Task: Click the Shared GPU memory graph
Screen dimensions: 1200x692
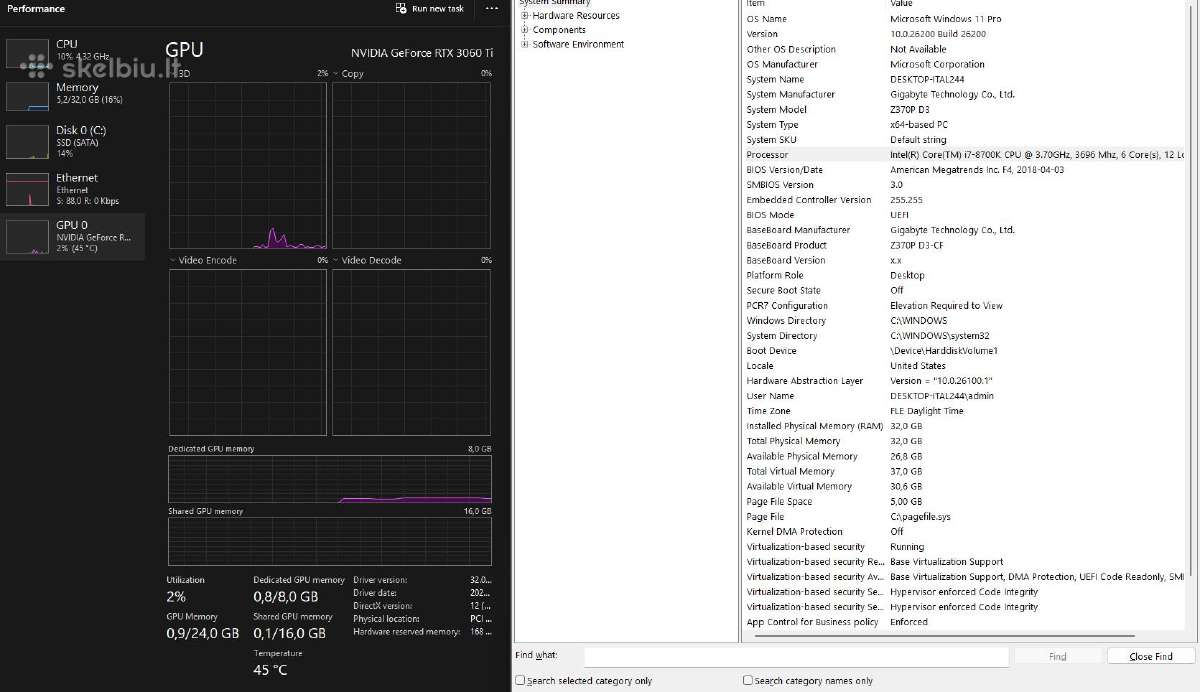Action: point(330,541)
